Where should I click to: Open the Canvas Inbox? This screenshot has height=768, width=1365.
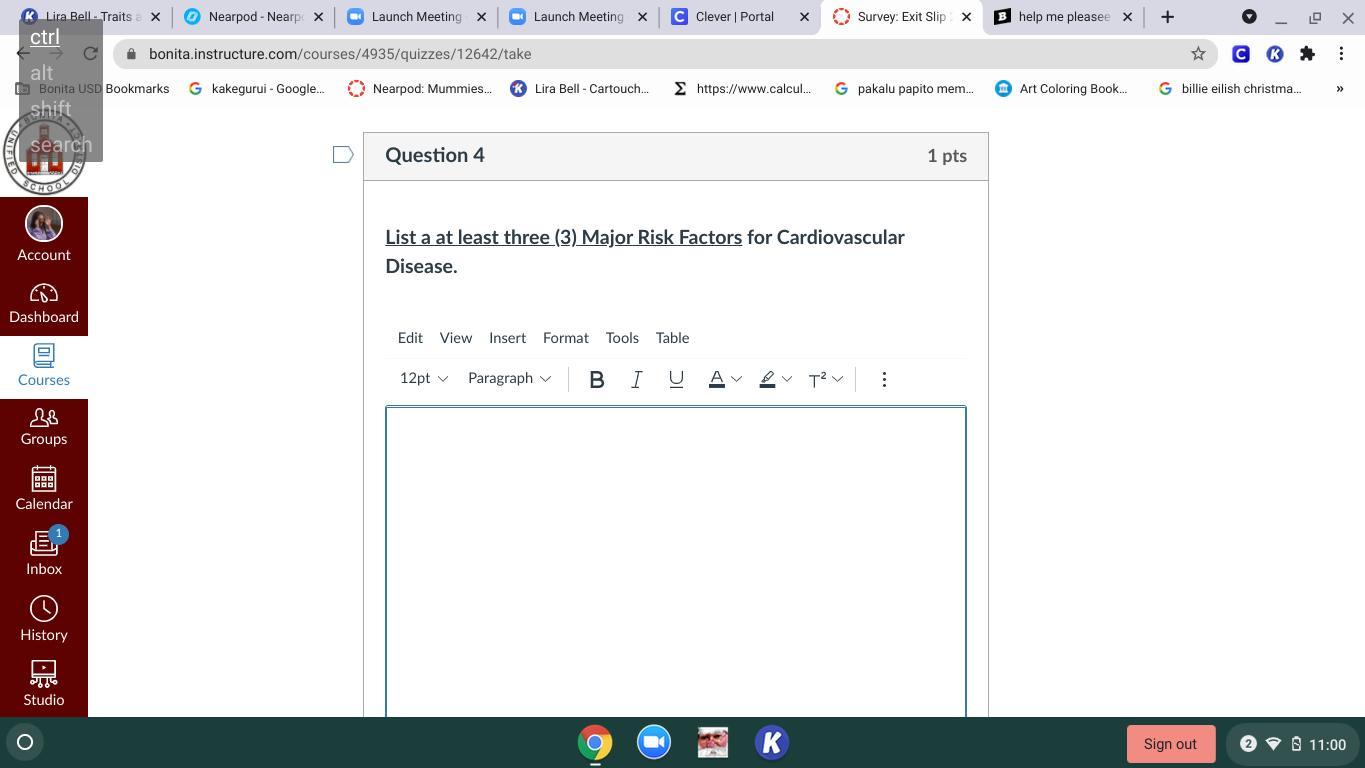click(x=44, y=553)
